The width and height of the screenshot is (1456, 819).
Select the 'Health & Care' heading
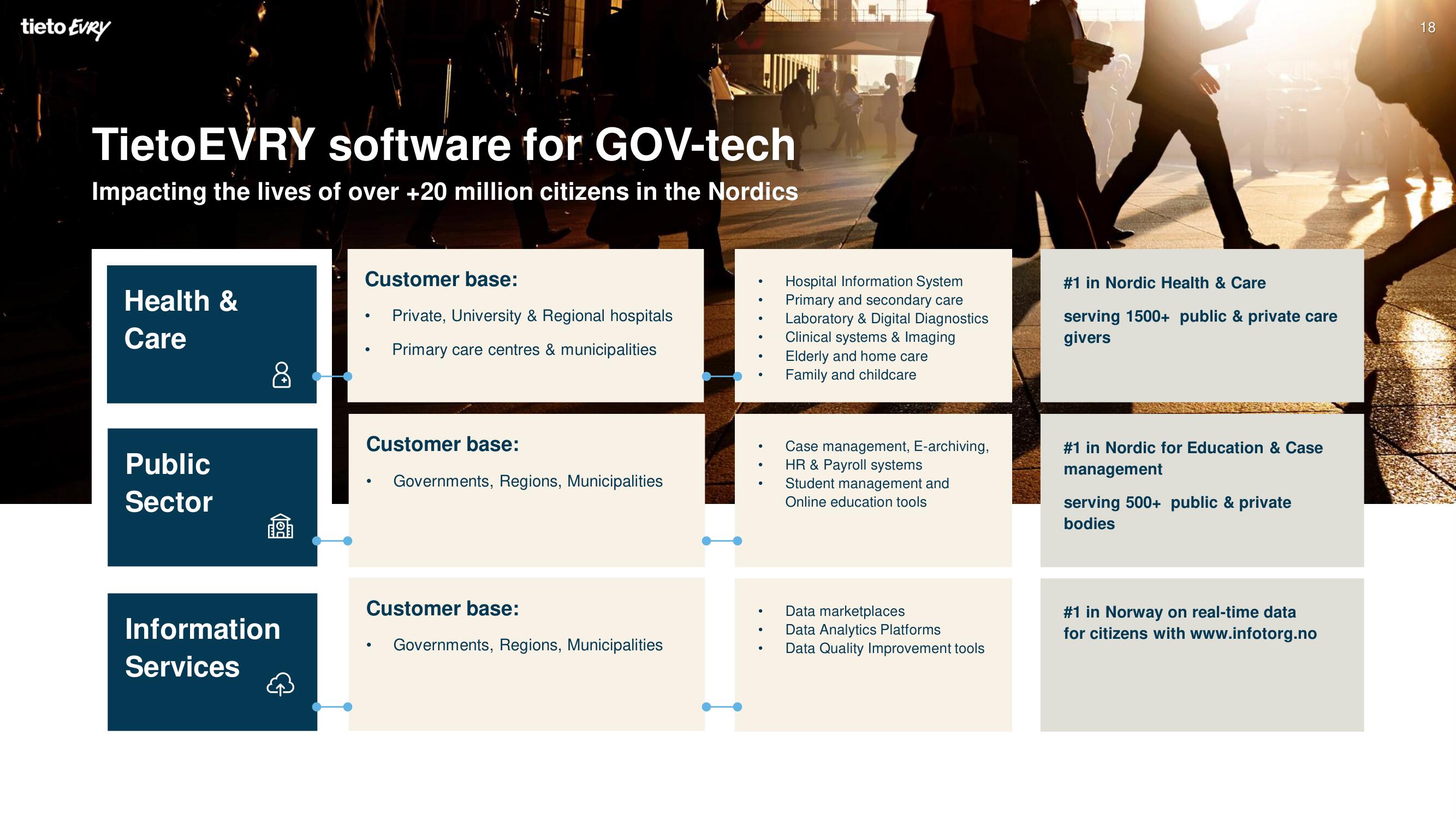coord(181,319)
